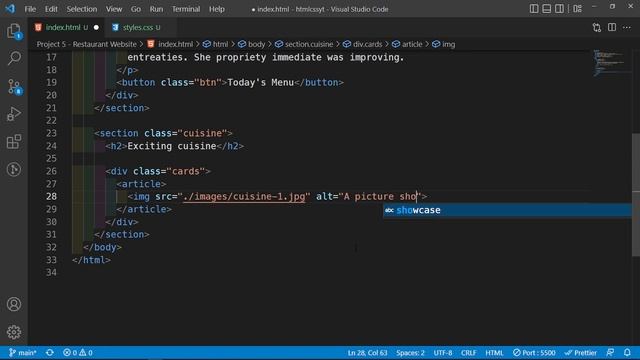Open Spaces: 2 indentation selector
Image resolution: width=640 pixels, height=360 pixels.
coord(410,353)
